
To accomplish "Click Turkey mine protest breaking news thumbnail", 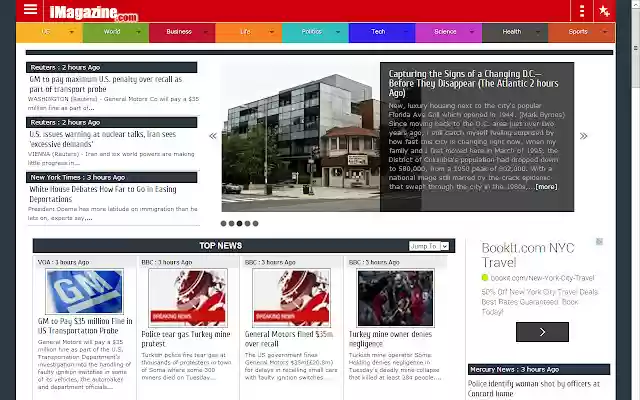I will (188, 298).
